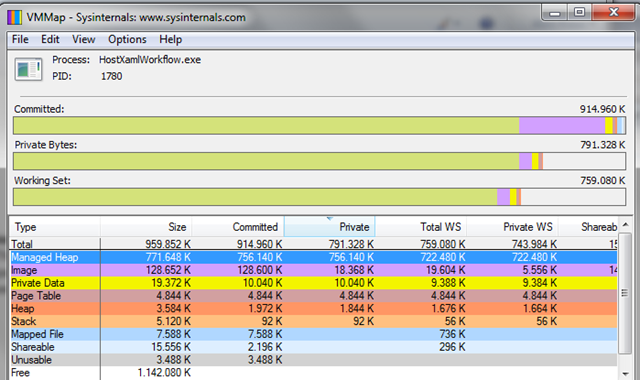
Task: Click the 1.142.080 K Free size value
Action: coord(164,373)
